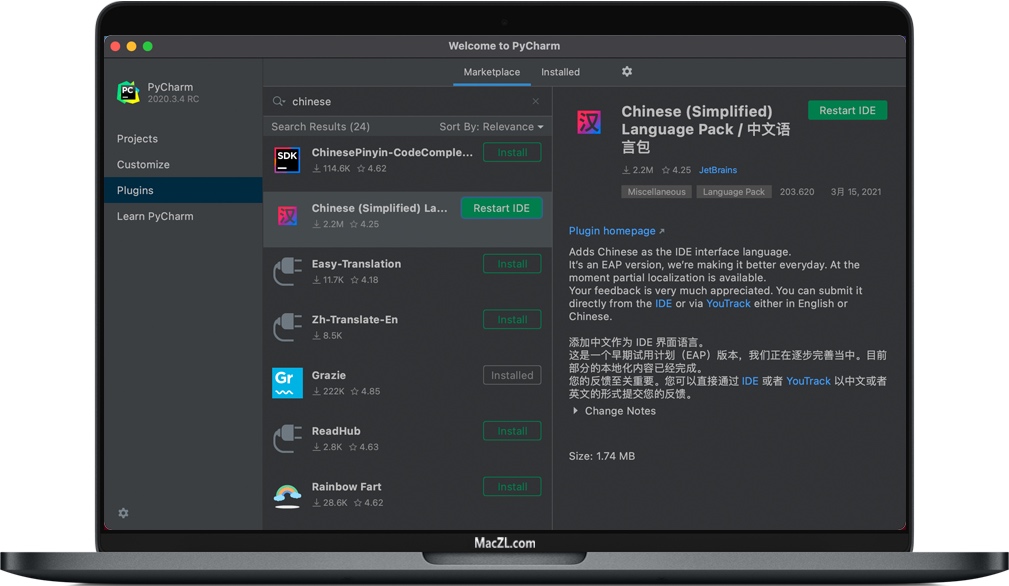Install ChinesePinyin-CodeCompletion plugin
This screenshot has height=586, width=1009.
pyautogui.click(x=512, y=152)
